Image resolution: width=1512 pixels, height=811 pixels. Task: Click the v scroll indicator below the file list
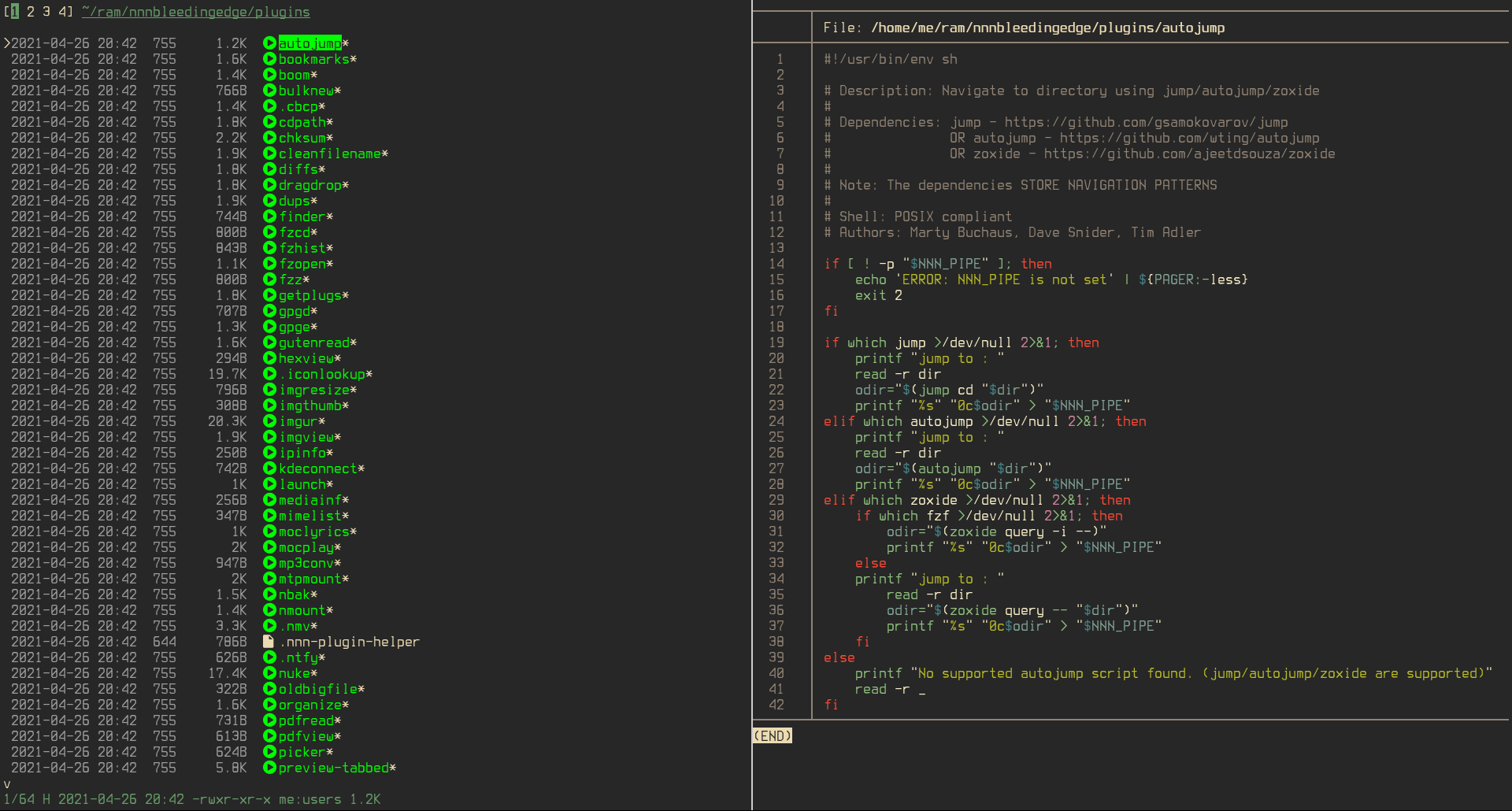(x=6, y=783)
